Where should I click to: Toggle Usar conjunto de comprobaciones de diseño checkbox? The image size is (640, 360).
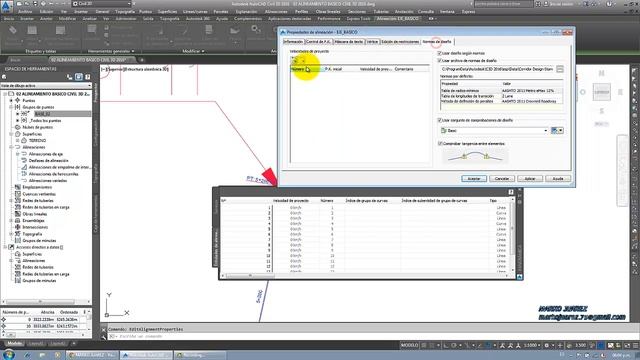pos(440,120)
